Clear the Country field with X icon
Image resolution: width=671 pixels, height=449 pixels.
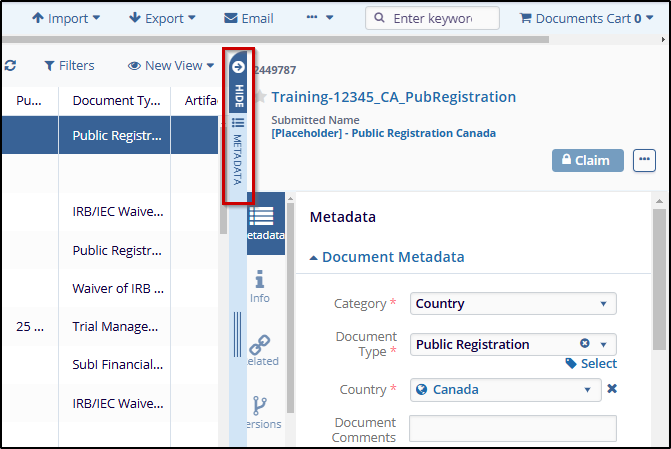click(612, 389)
